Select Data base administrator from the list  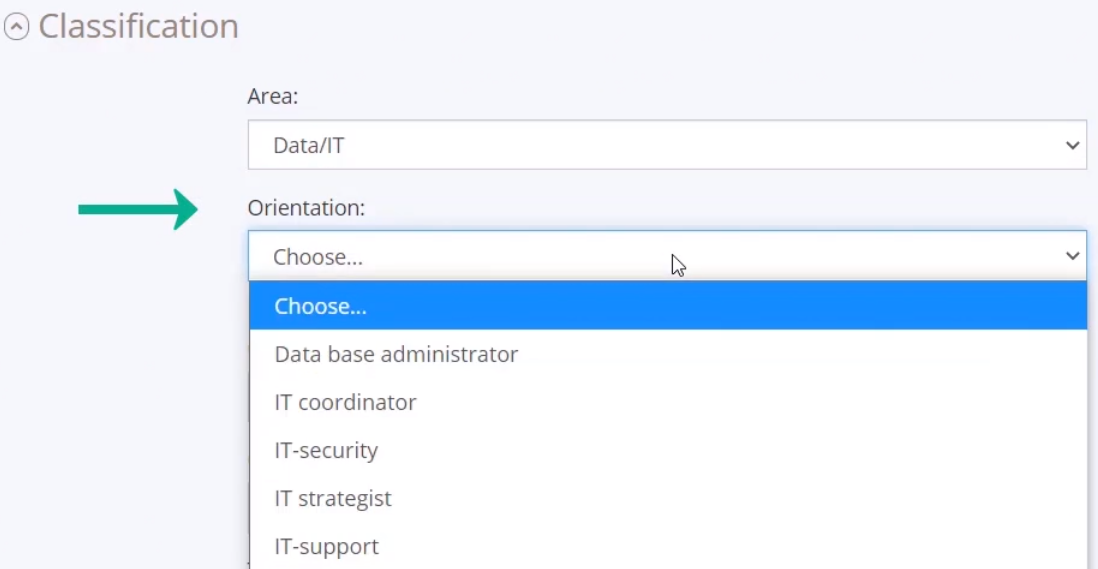(668, 354)
